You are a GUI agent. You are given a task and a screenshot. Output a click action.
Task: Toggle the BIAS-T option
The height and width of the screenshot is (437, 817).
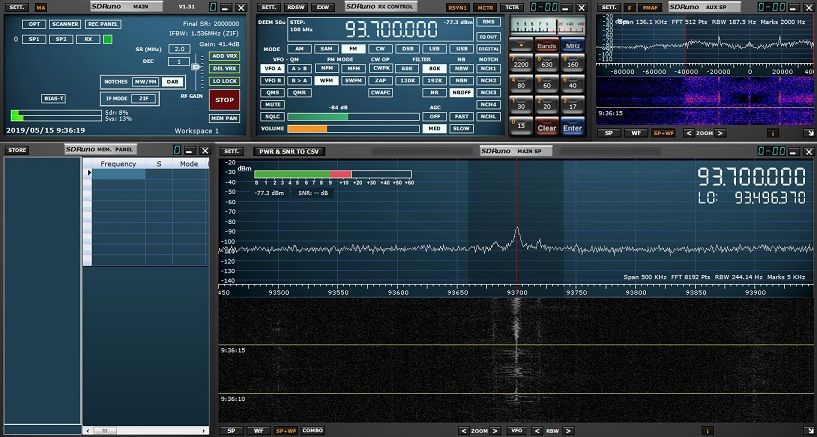coord(54,98)
